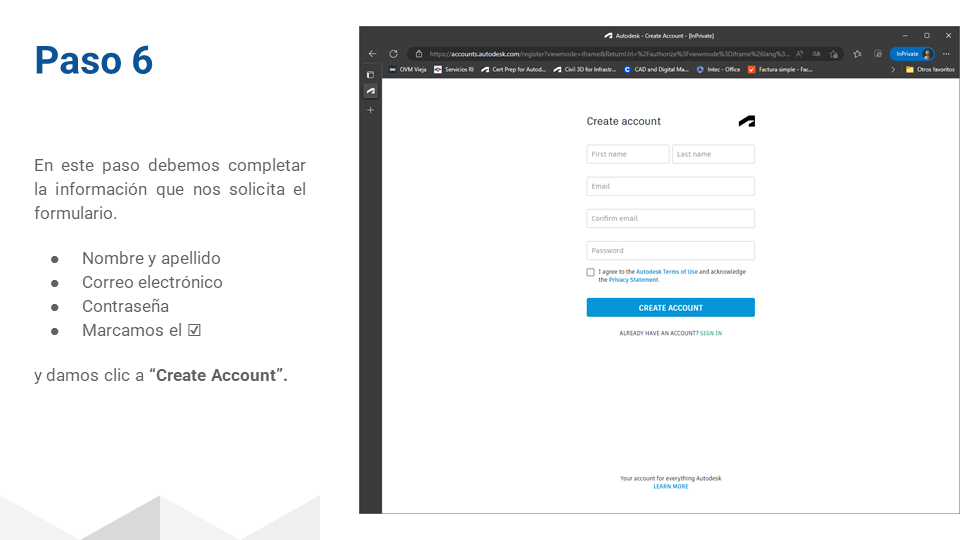Open the Servicios RI bookmark
Image resolution: width=960 pixels, height=540 pixels.
454,70
